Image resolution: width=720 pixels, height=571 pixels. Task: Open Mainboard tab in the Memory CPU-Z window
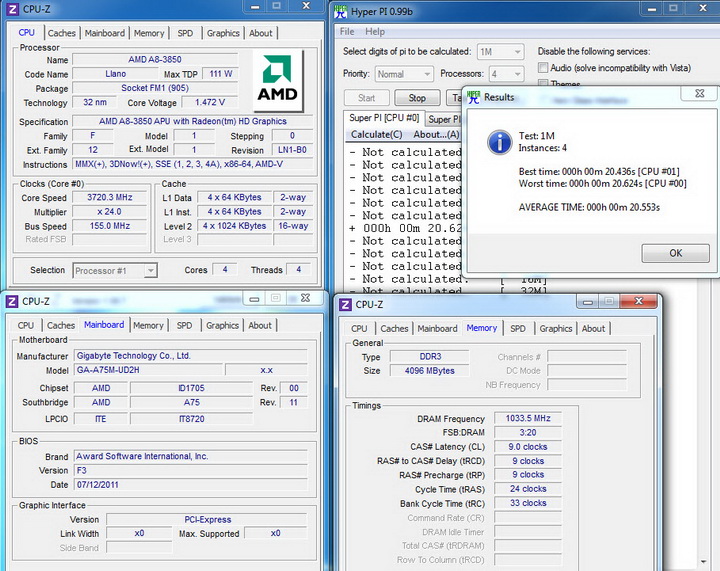[x=437, y=329]
